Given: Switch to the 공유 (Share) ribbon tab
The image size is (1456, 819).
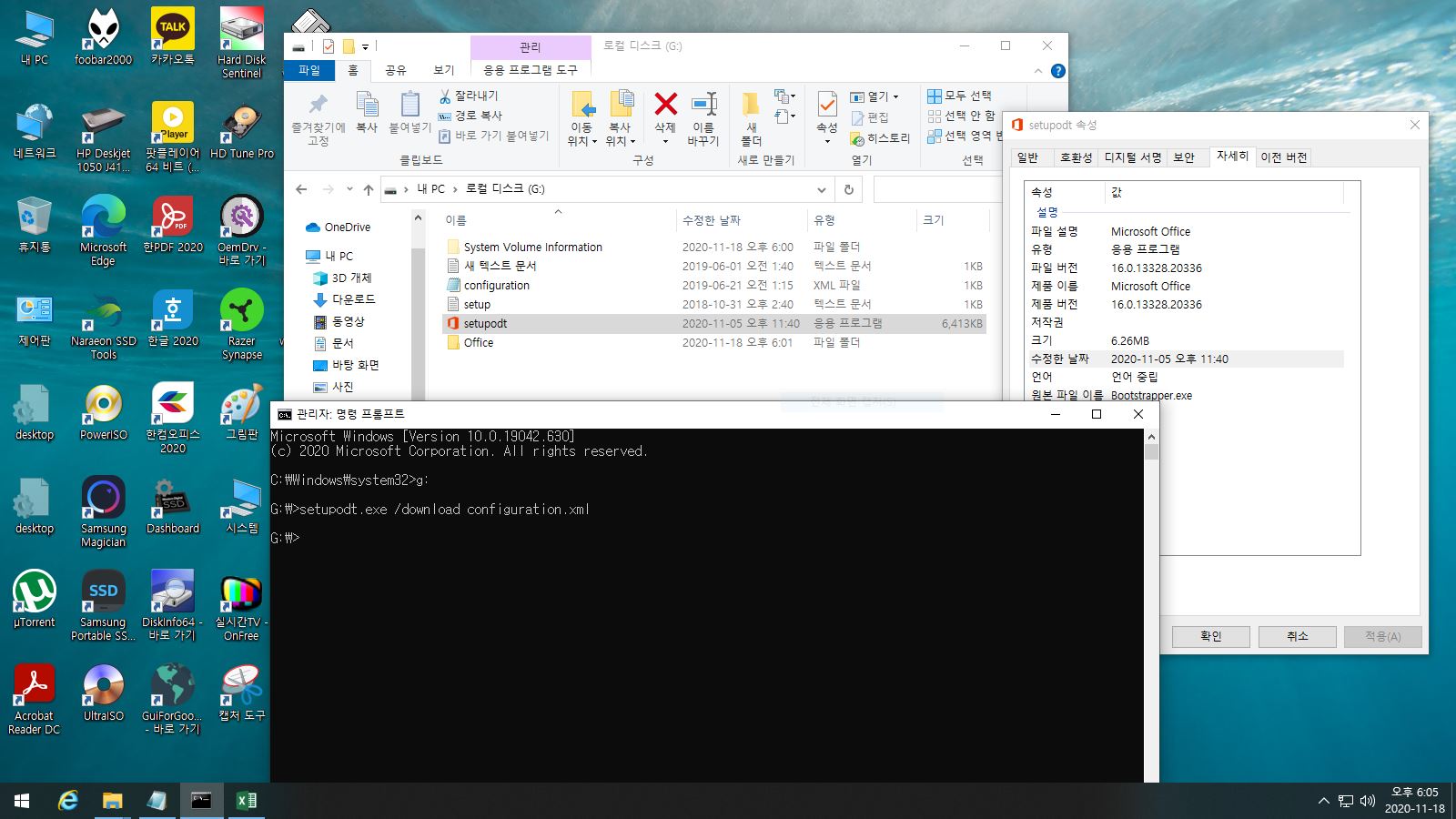Looking at the screenshot, I should coord(395,70).
